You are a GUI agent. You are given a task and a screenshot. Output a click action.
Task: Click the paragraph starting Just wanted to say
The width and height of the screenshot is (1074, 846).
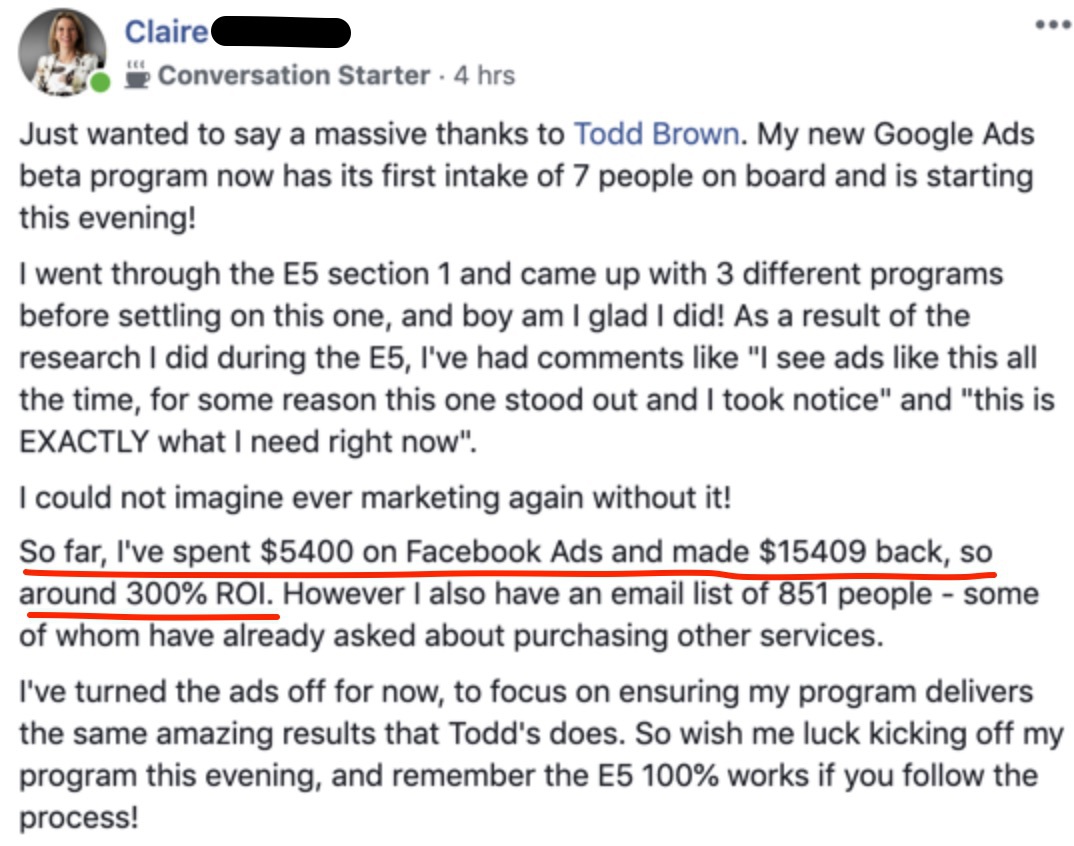point(526,176)
